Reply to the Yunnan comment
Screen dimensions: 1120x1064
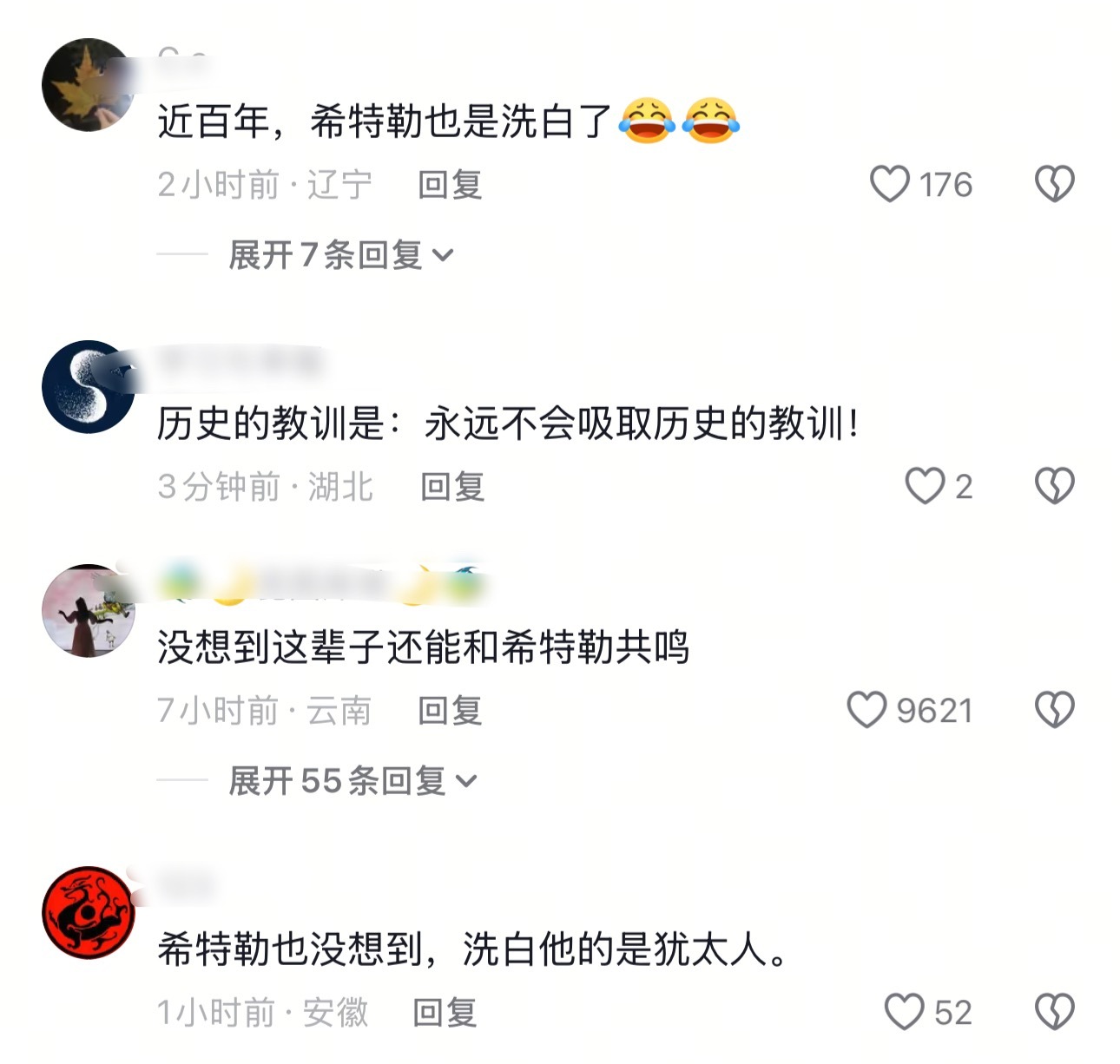(450, 711)
